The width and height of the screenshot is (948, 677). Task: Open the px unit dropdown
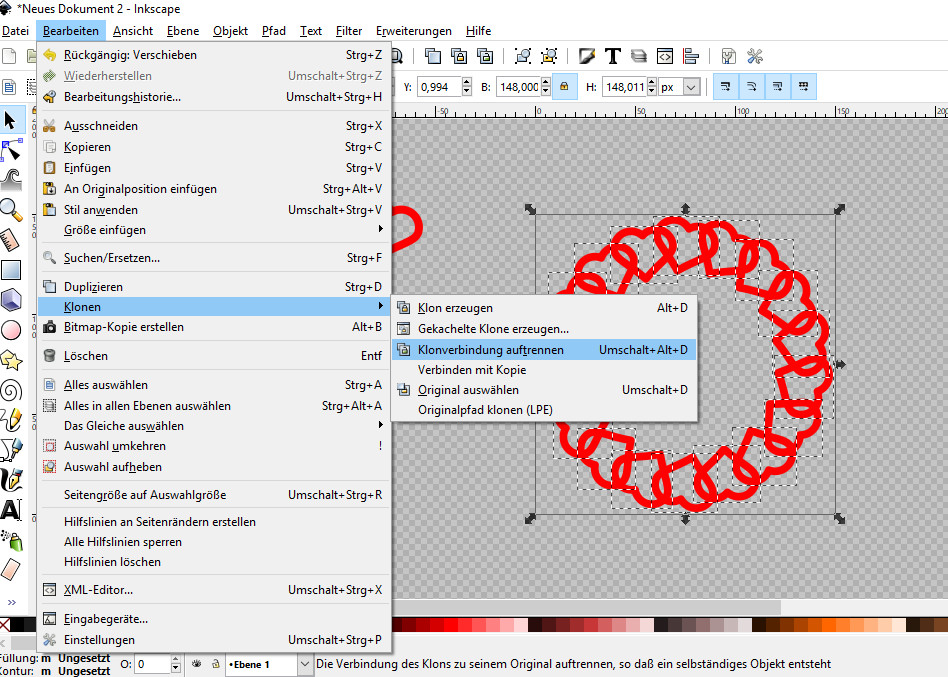[x=679, y=87]
